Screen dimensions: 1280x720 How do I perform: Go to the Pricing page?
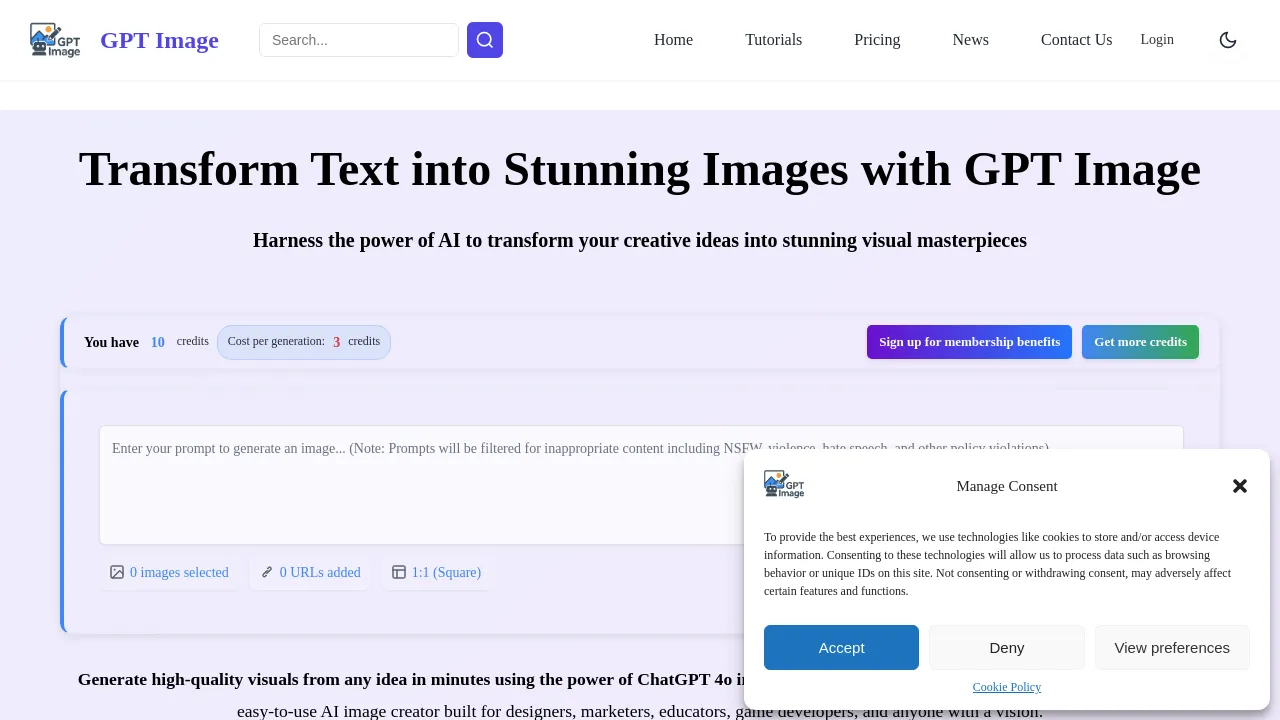(x=877, y=40)
